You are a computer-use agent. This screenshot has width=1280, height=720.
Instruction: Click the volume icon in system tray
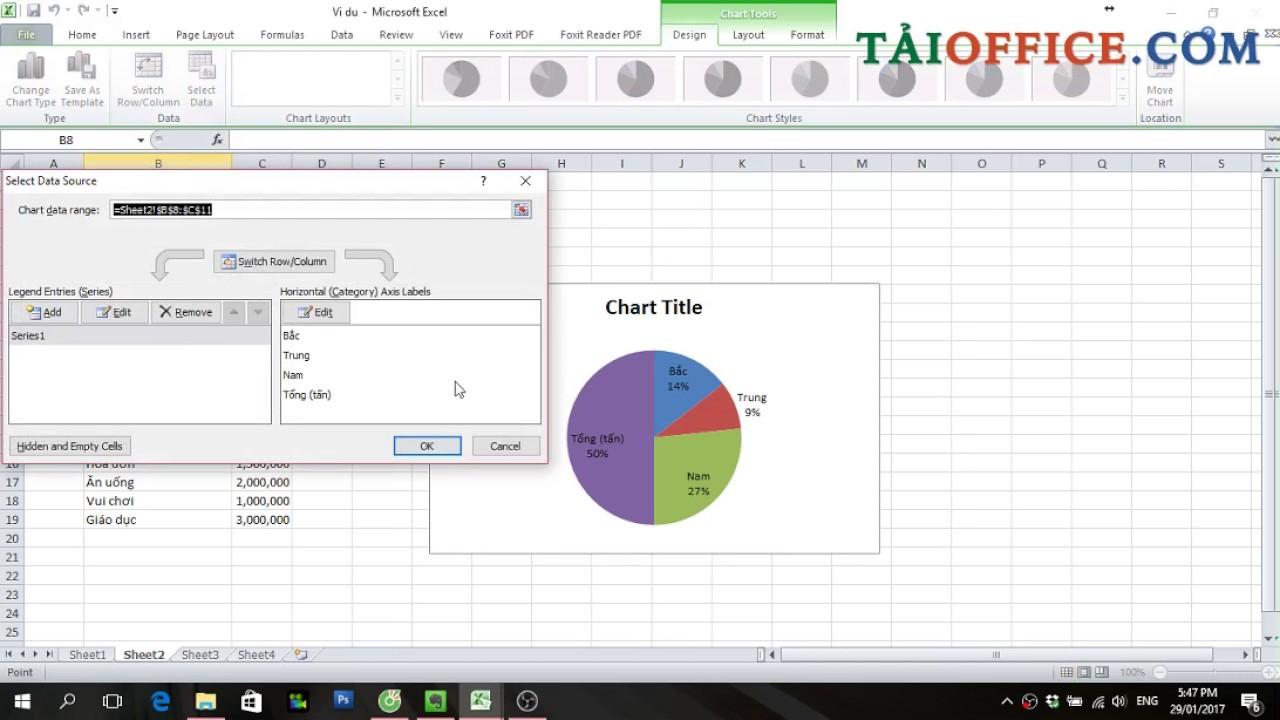tap(1119, 701)
